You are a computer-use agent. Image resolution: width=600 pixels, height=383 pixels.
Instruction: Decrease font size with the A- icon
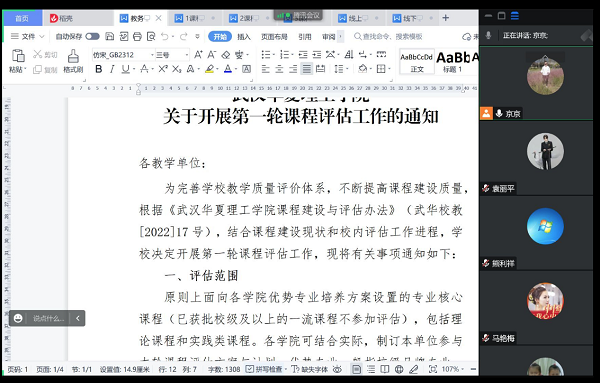point(212,55)
